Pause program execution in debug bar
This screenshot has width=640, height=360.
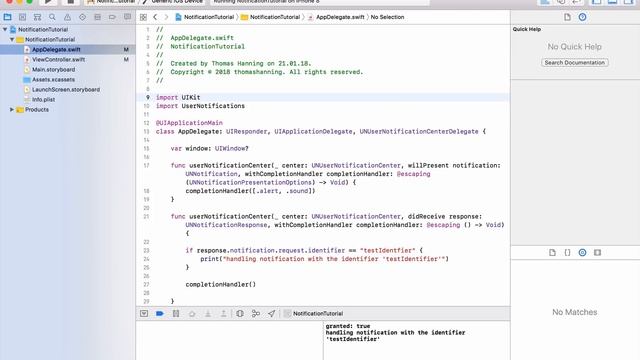point(176,313)
